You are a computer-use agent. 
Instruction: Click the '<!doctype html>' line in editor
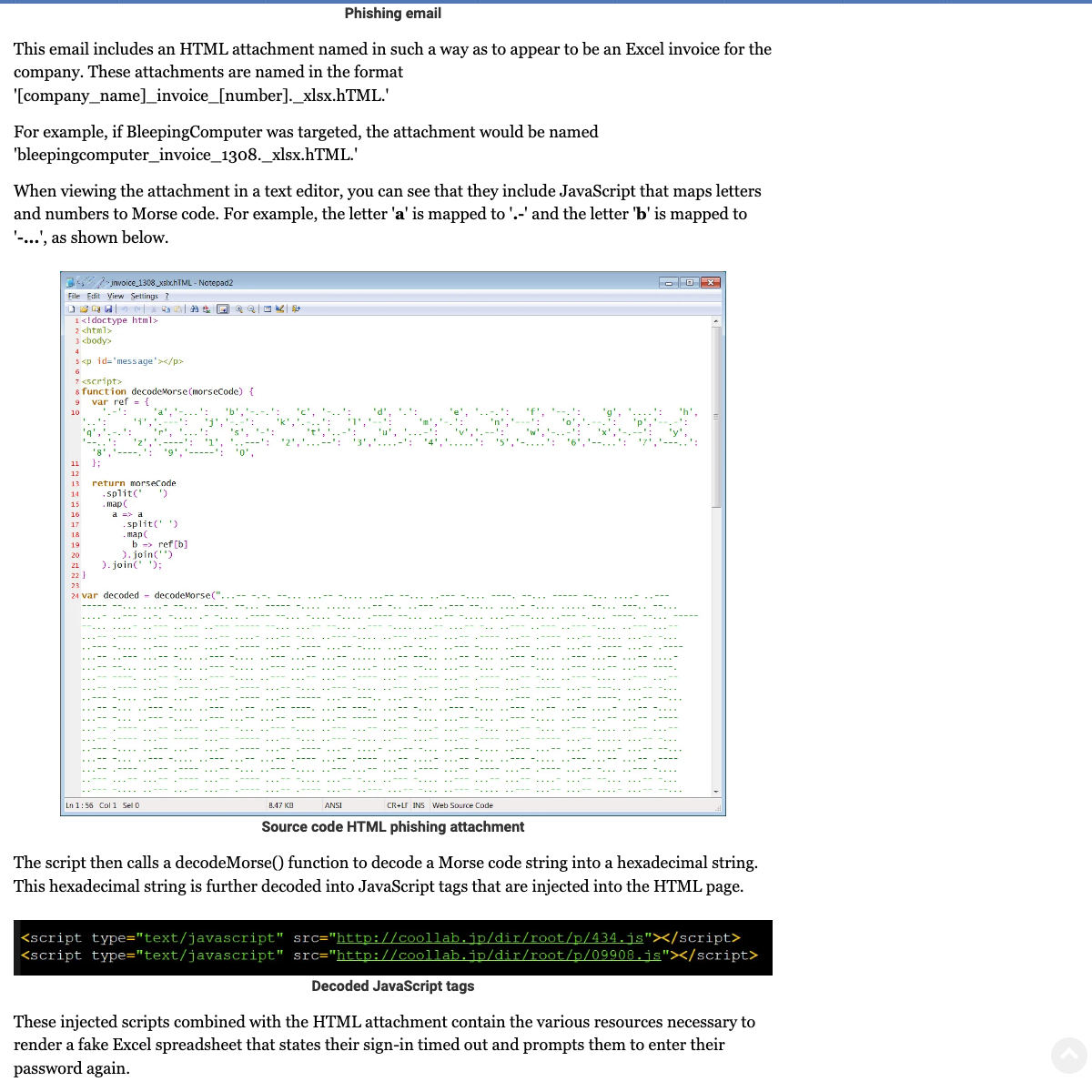(x=119, y=320)
